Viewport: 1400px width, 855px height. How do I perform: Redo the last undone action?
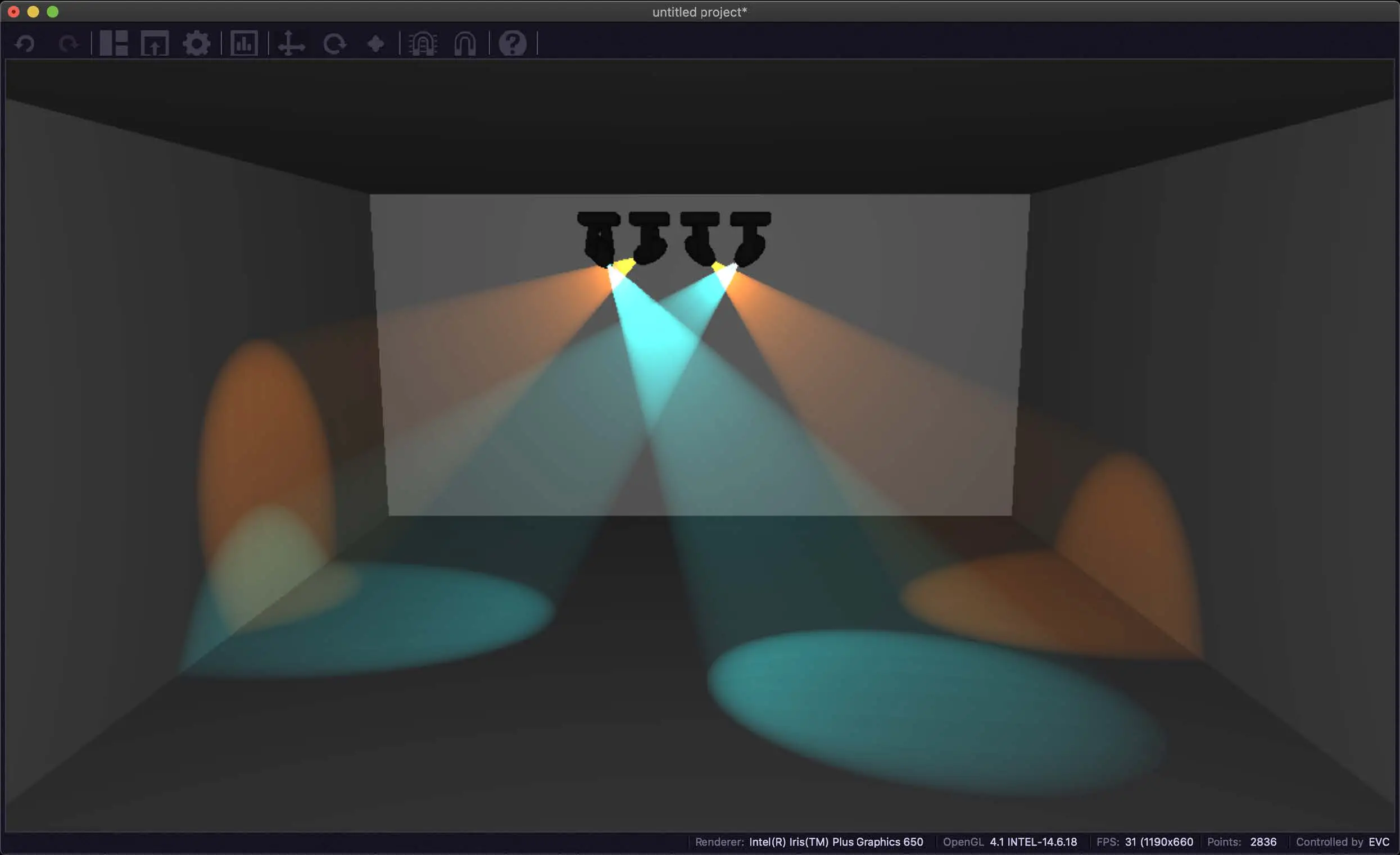click(68, 43)
